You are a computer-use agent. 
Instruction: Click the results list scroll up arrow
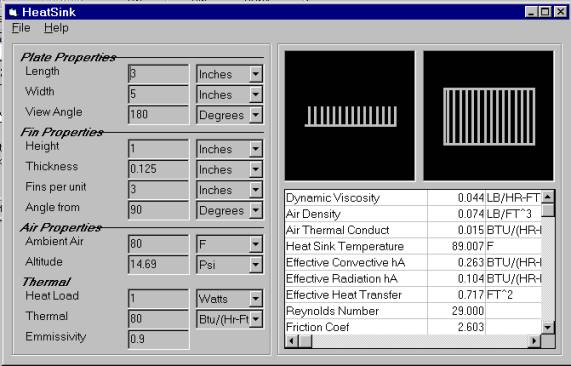point(547,197)
